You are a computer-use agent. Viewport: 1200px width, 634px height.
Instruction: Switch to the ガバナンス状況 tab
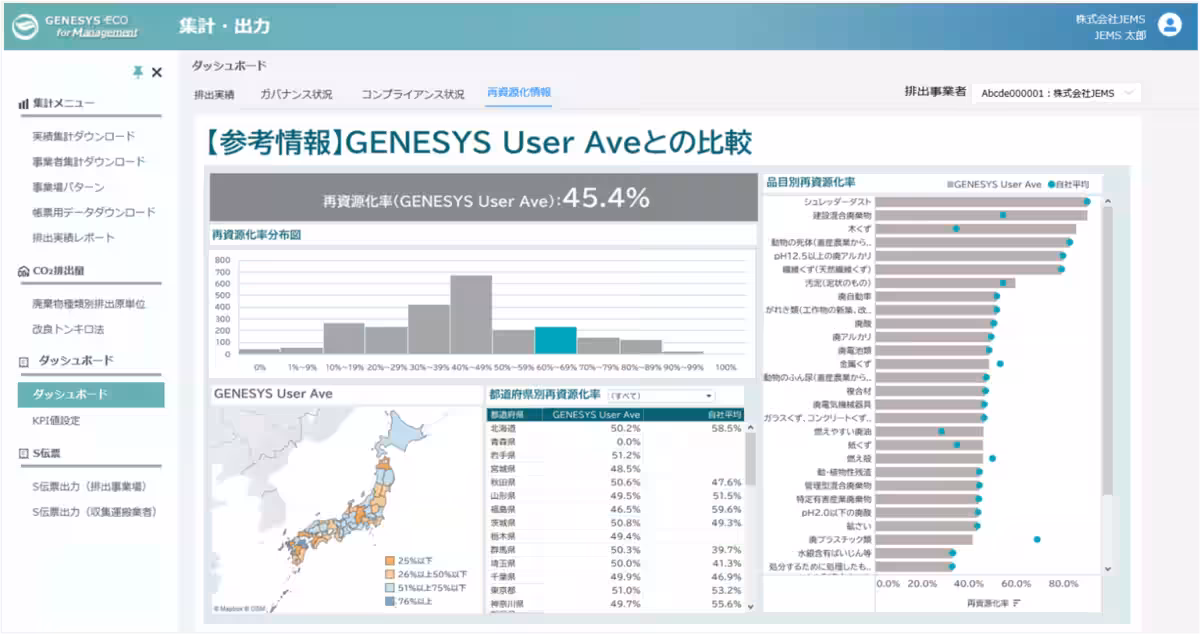(296, 94)
